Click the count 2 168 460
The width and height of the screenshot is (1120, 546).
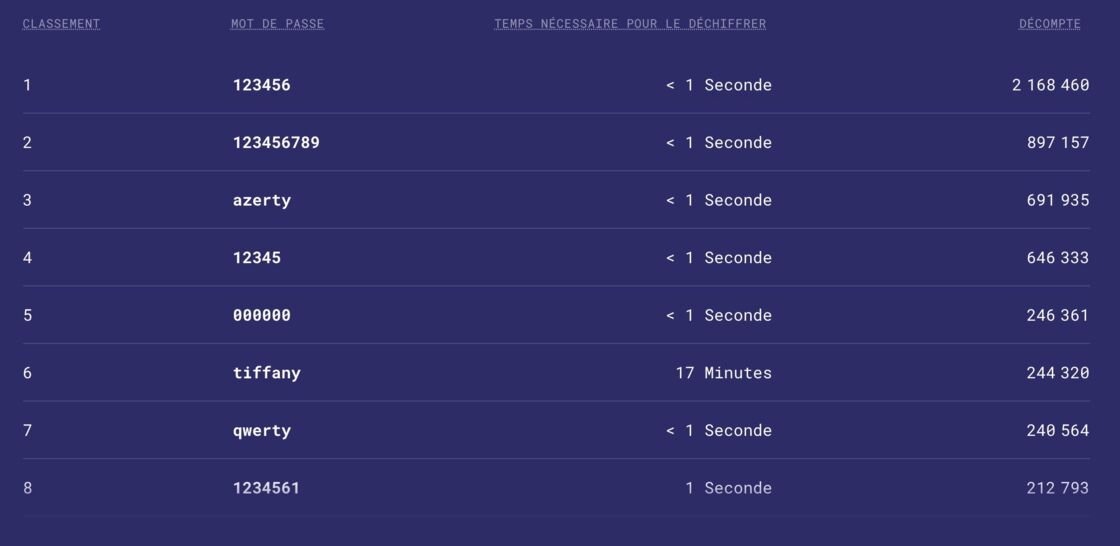(x=1050, y=85)
